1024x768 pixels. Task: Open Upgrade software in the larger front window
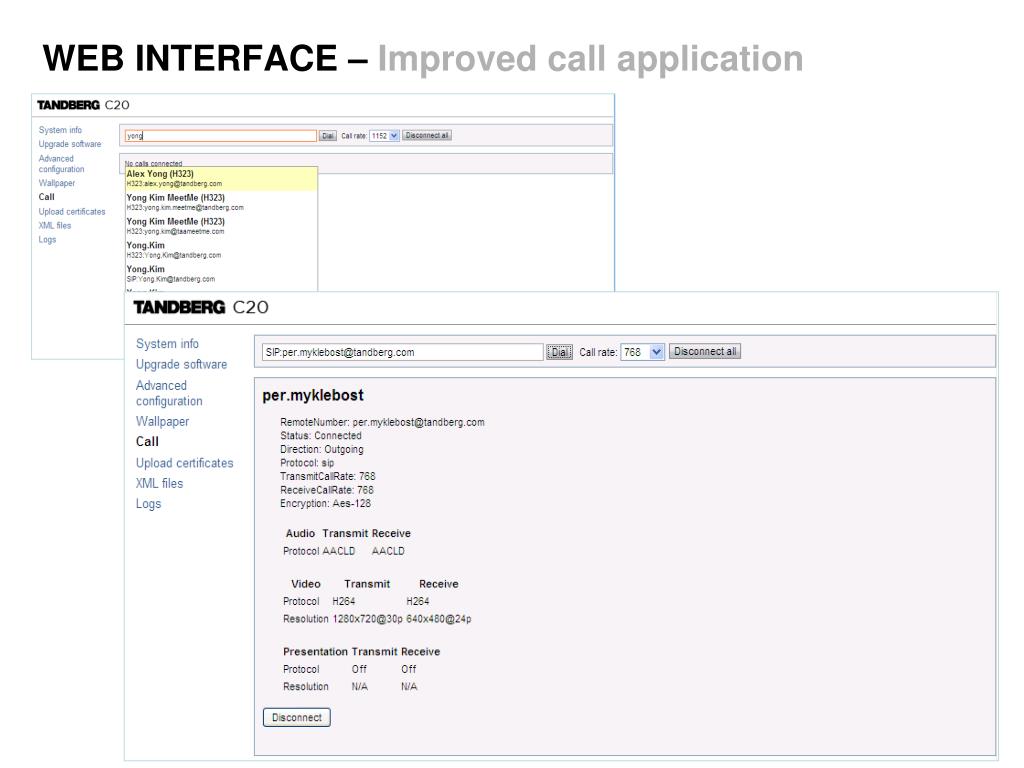(182, 364)
